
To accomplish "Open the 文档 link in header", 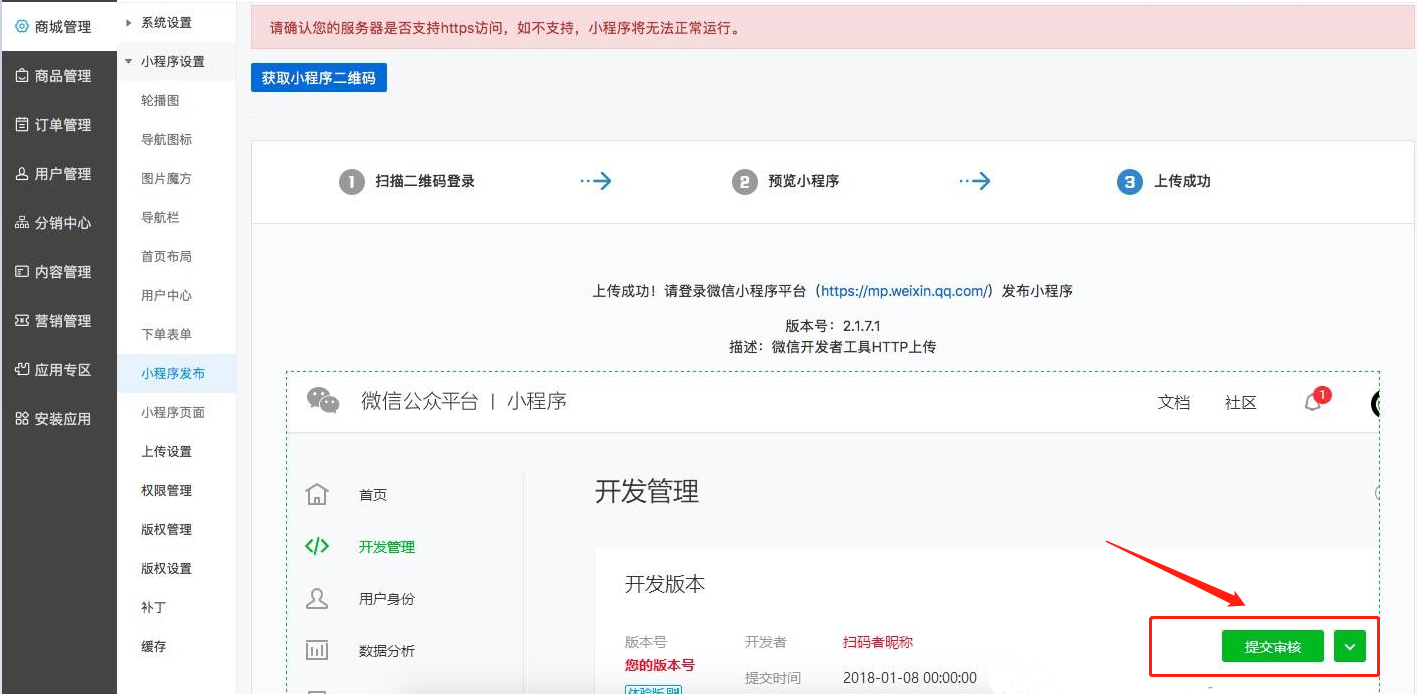I will click(1174, 402).
